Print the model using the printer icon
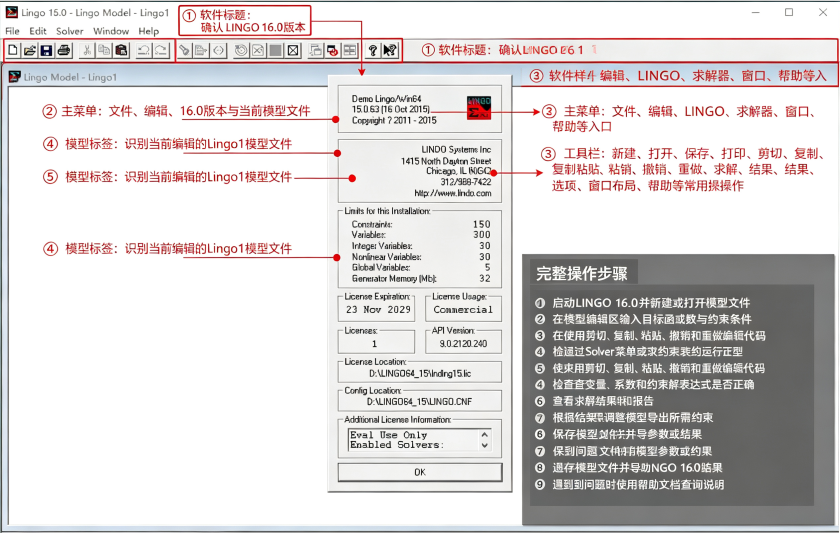Viewport: 840px width, 533px height. tap(64, 50)
